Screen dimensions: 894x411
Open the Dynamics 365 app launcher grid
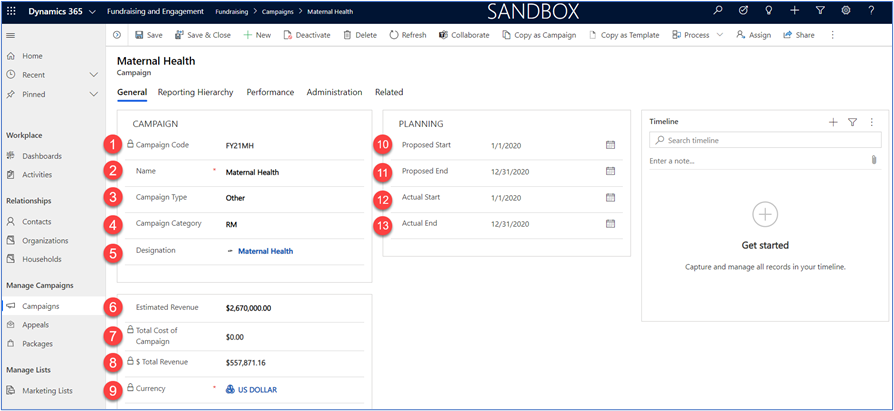tap(11, 11)
